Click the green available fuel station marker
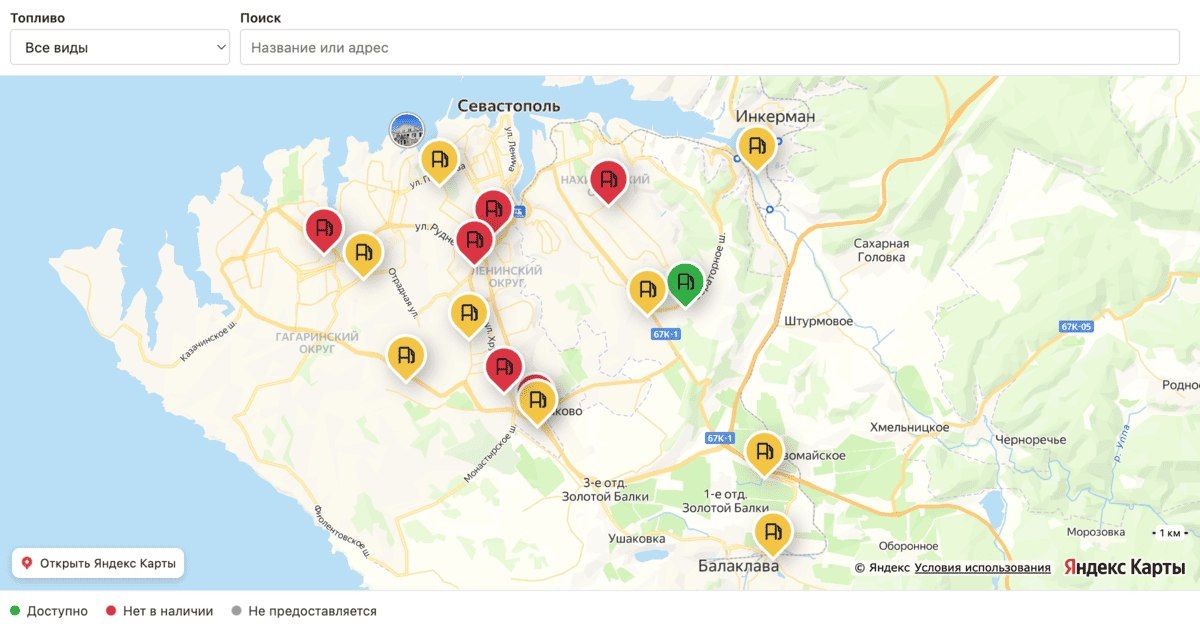 (685, 282)
